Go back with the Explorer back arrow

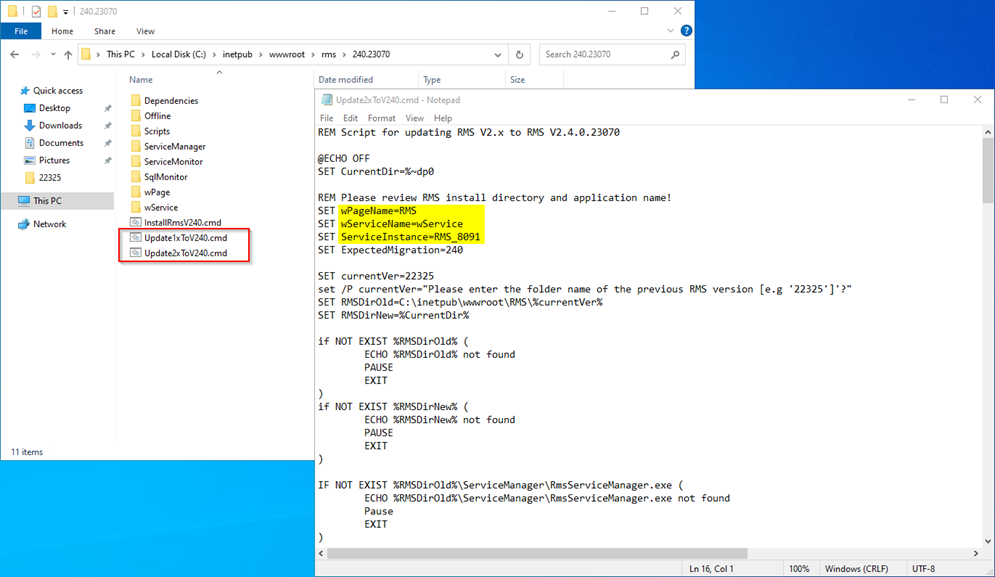tap(15, 55)
